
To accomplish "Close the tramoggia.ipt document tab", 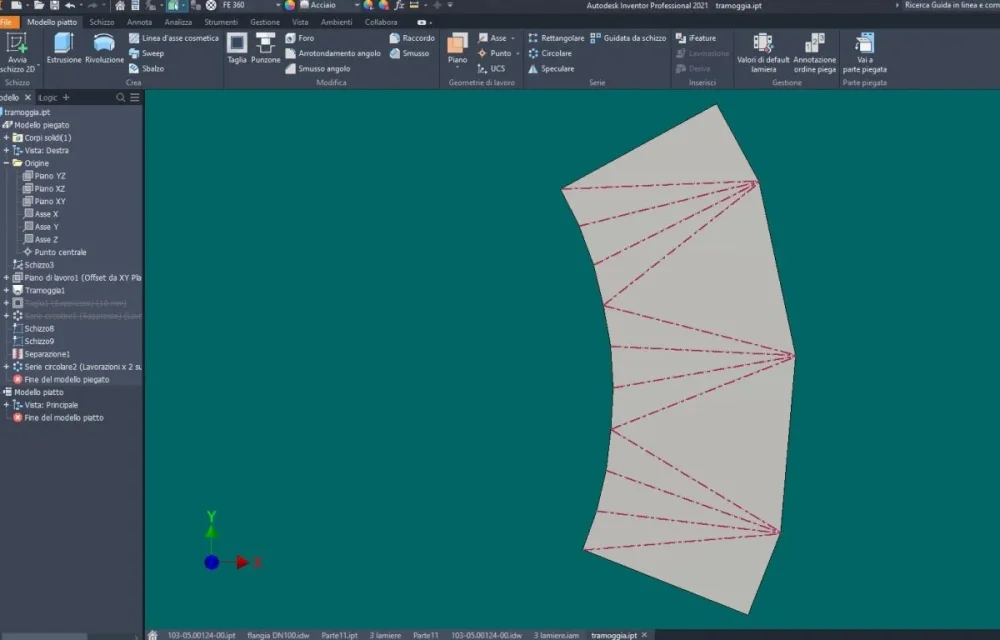I will click(x=644, y=635).
